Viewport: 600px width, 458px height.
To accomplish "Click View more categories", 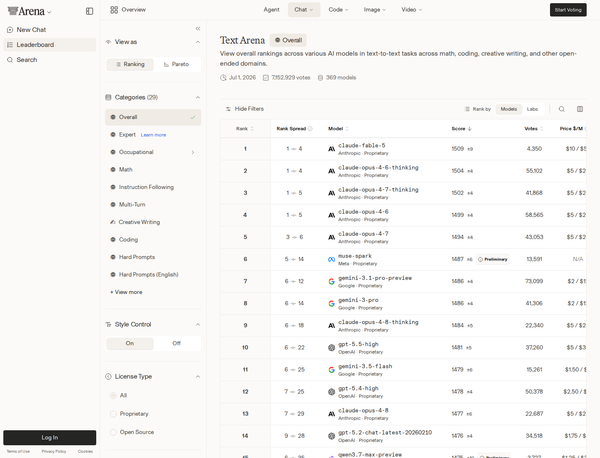I will 126,292.
